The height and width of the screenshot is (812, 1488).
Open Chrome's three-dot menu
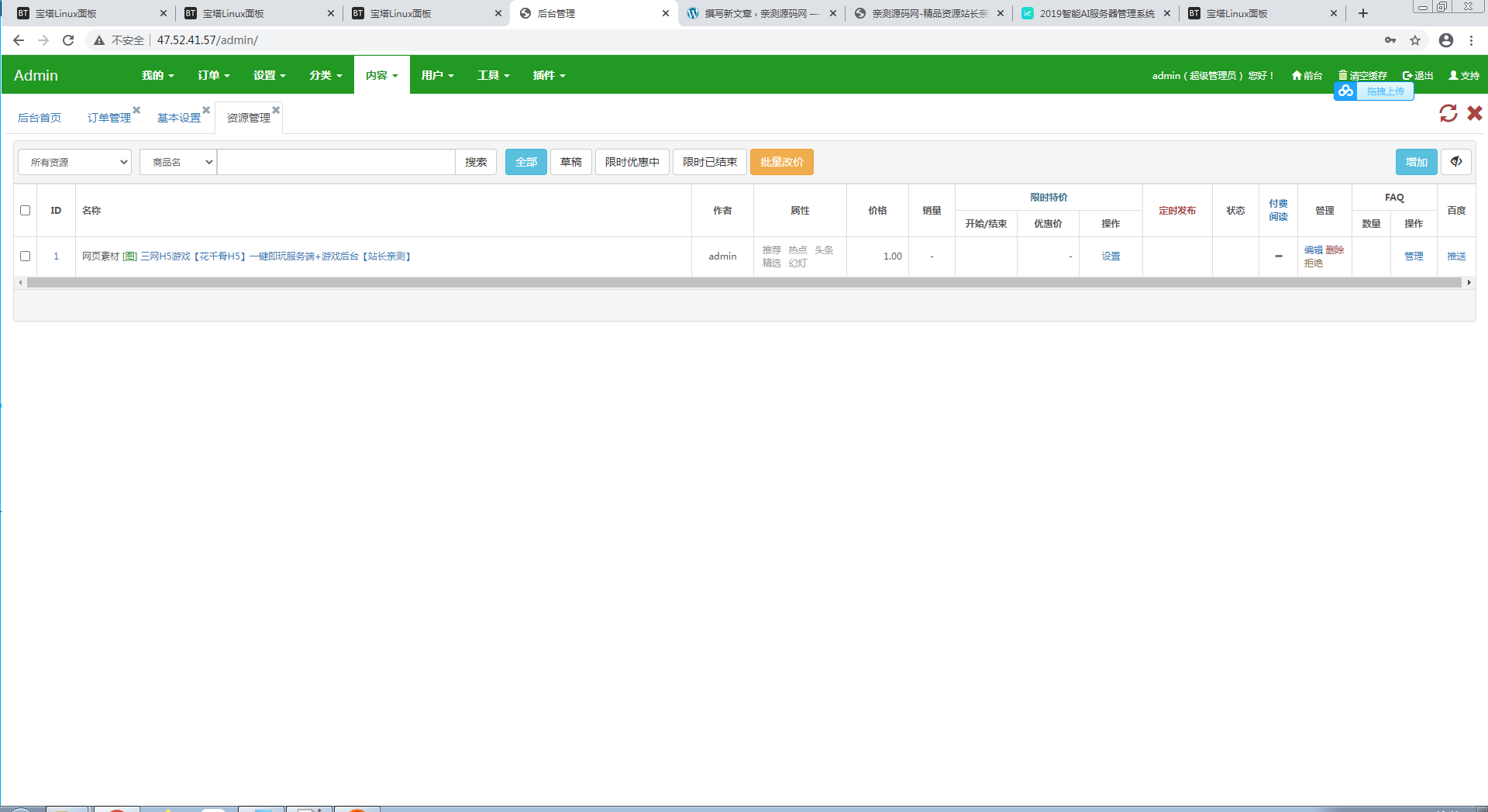(x=1471, y=40)
